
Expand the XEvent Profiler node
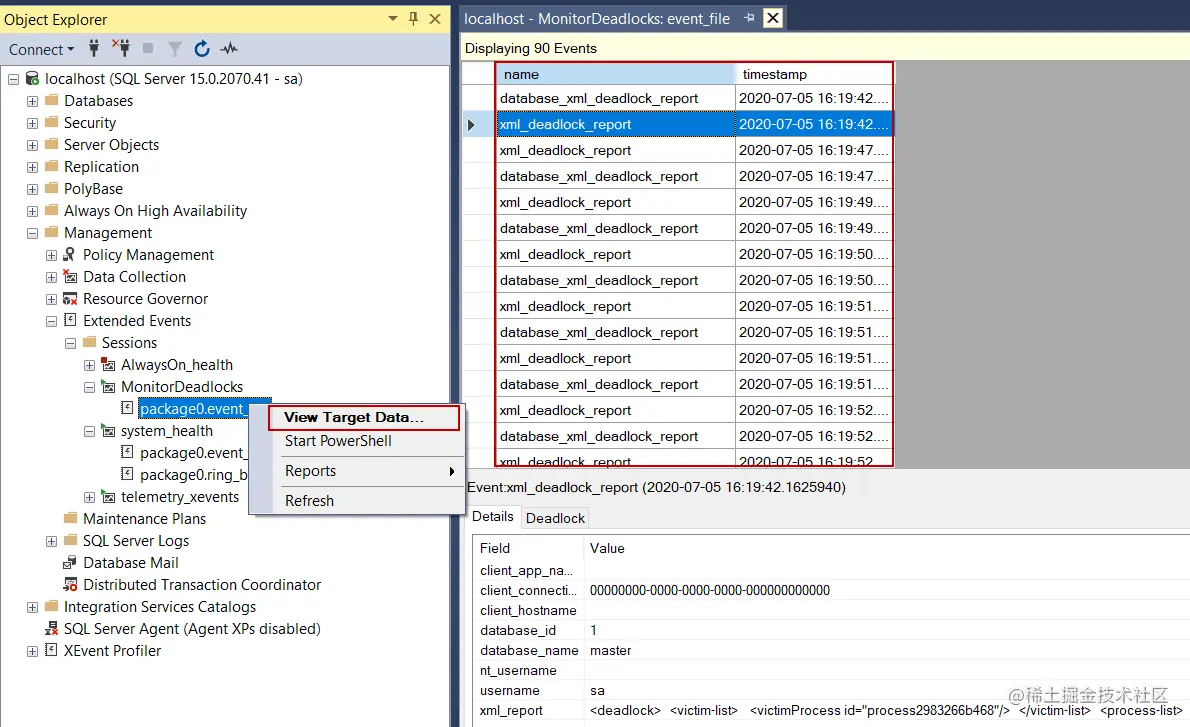32,651
